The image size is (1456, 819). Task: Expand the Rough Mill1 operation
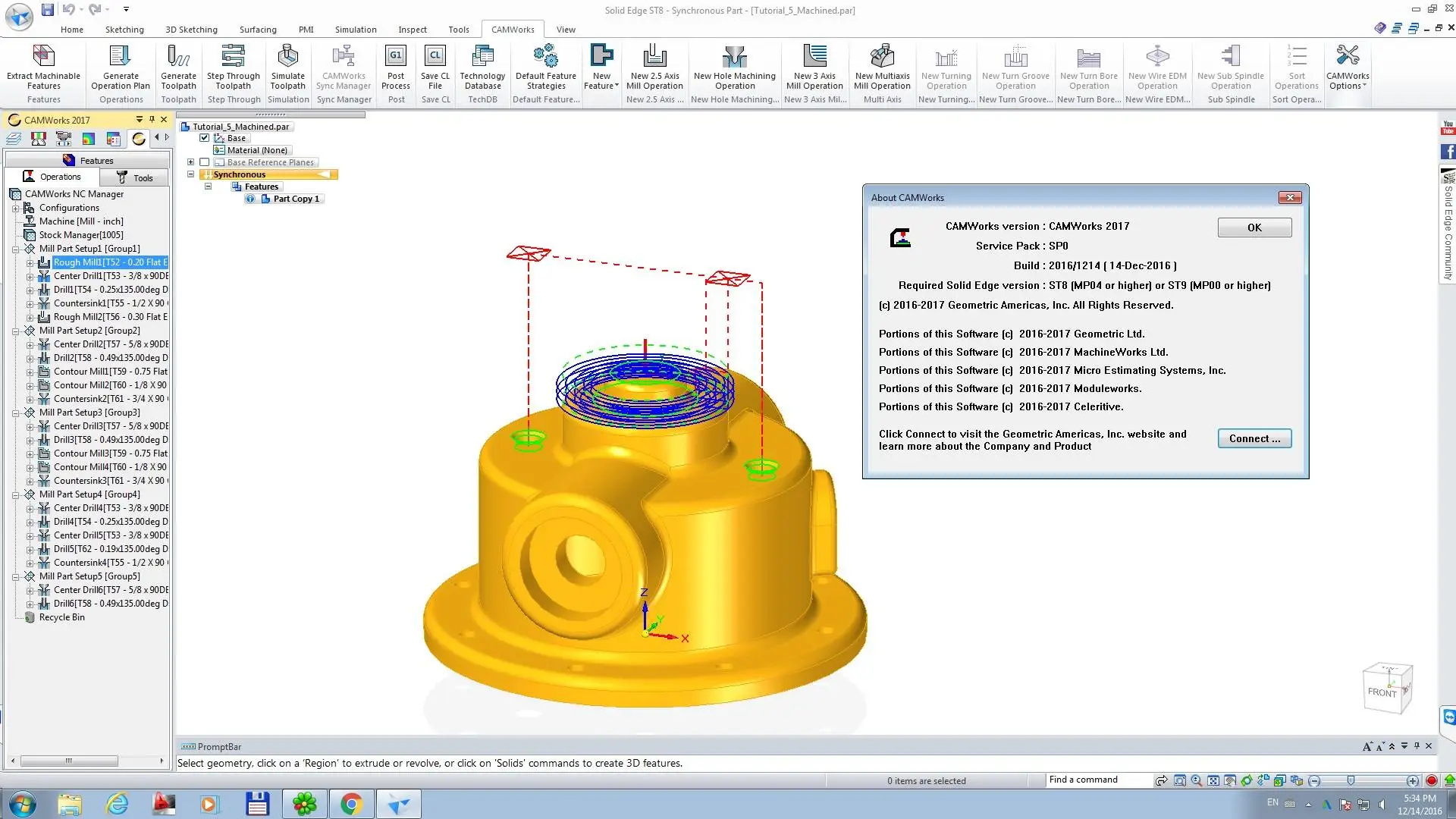pyautogui.click(x=30, y=262)
